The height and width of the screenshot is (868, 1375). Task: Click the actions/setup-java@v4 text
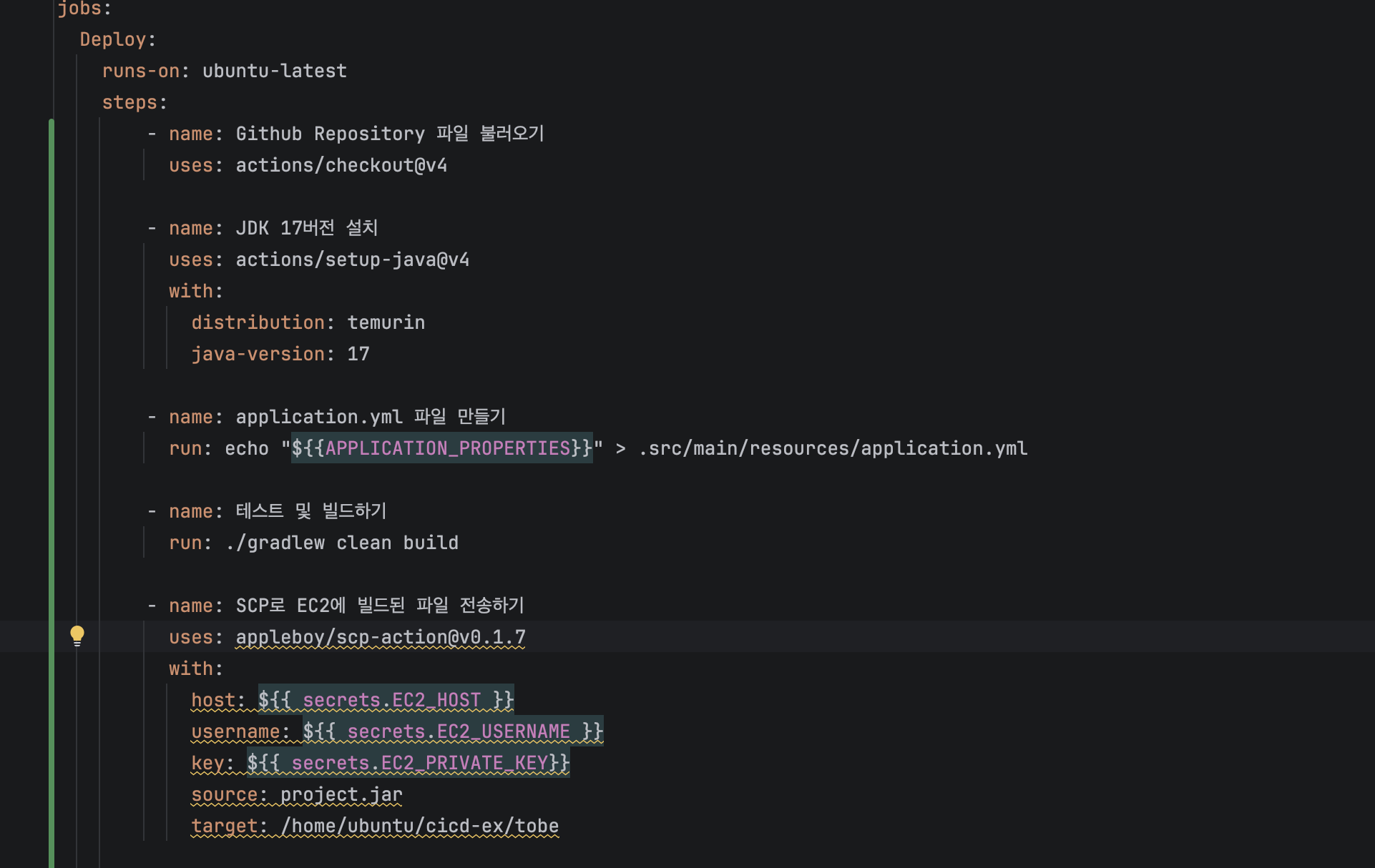click(353, 260)
